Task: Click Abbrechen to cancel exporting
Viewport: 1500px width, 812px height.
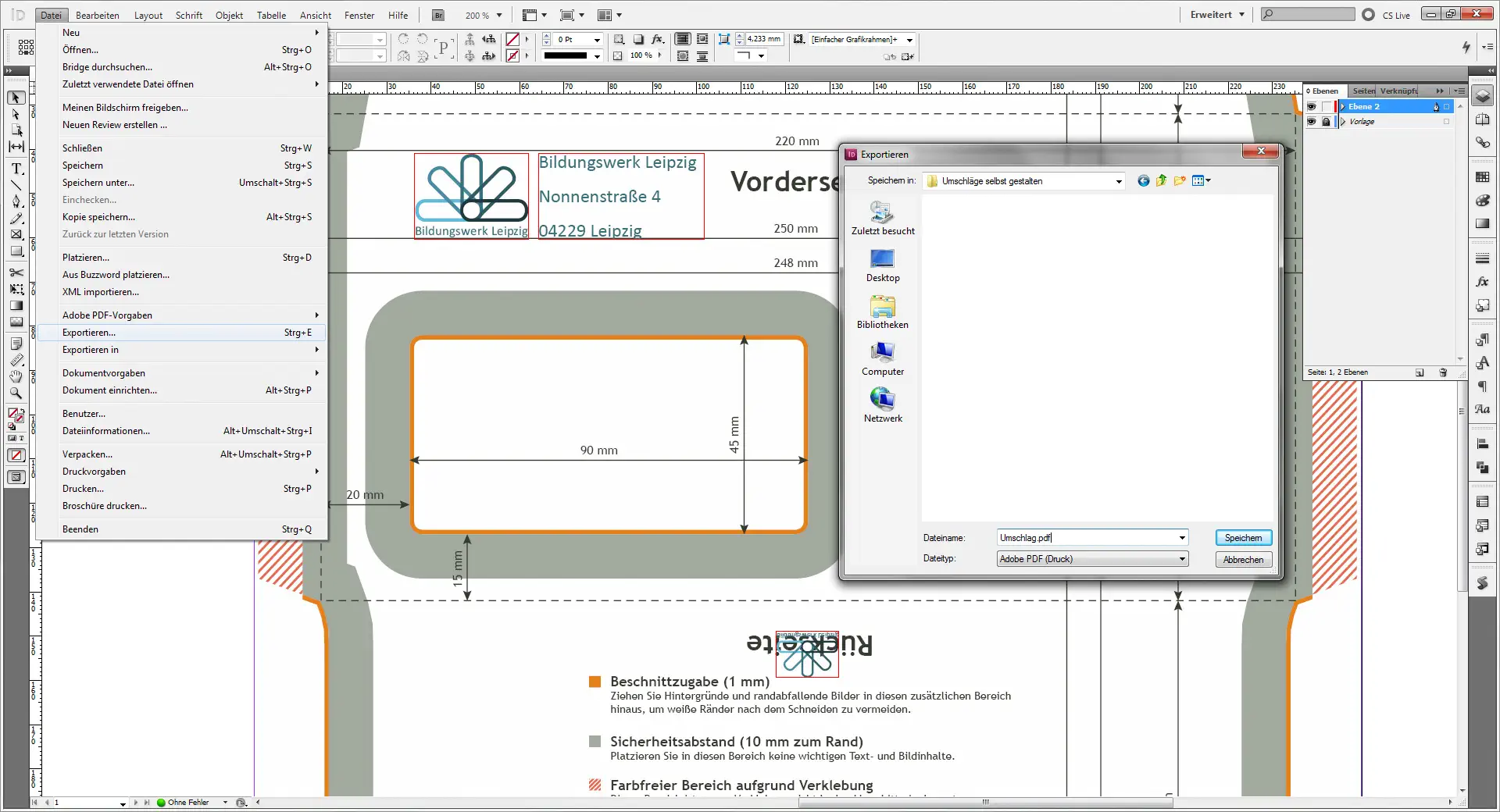Action: coord(1243,560)
